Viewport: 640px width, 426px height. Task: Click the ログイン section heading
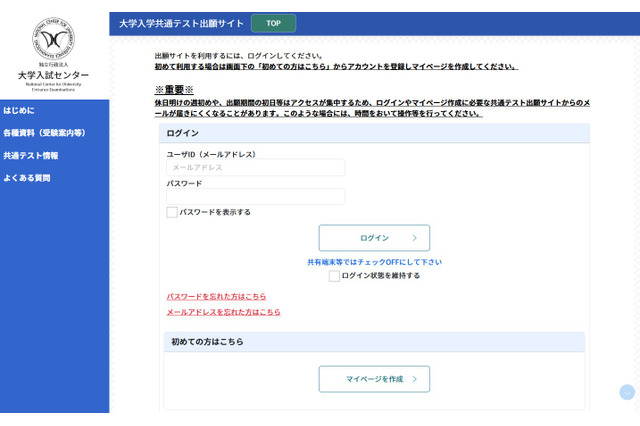[182, 133]
